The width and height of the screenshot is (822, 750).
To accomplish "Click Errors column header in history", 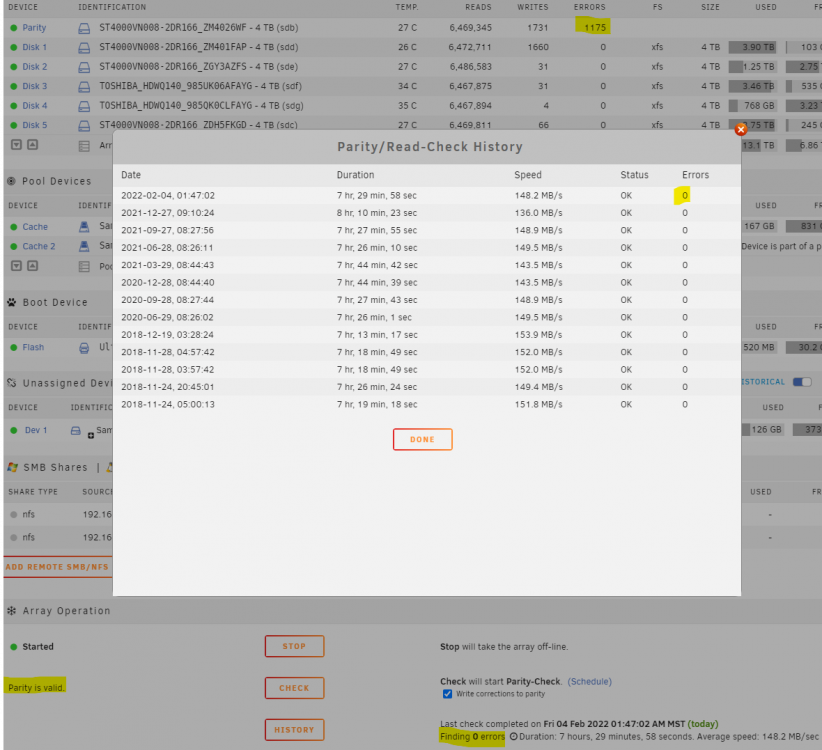I will [695, 175].
